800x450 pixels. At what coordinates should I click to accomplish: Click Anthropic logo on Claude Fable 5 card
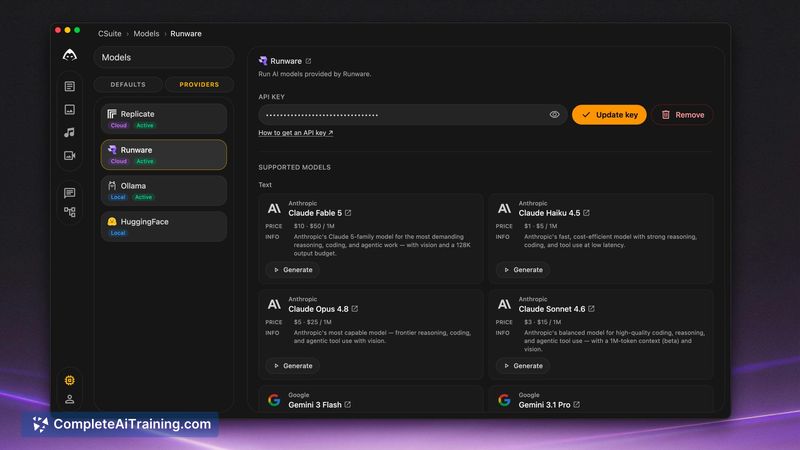coord(274,208)
